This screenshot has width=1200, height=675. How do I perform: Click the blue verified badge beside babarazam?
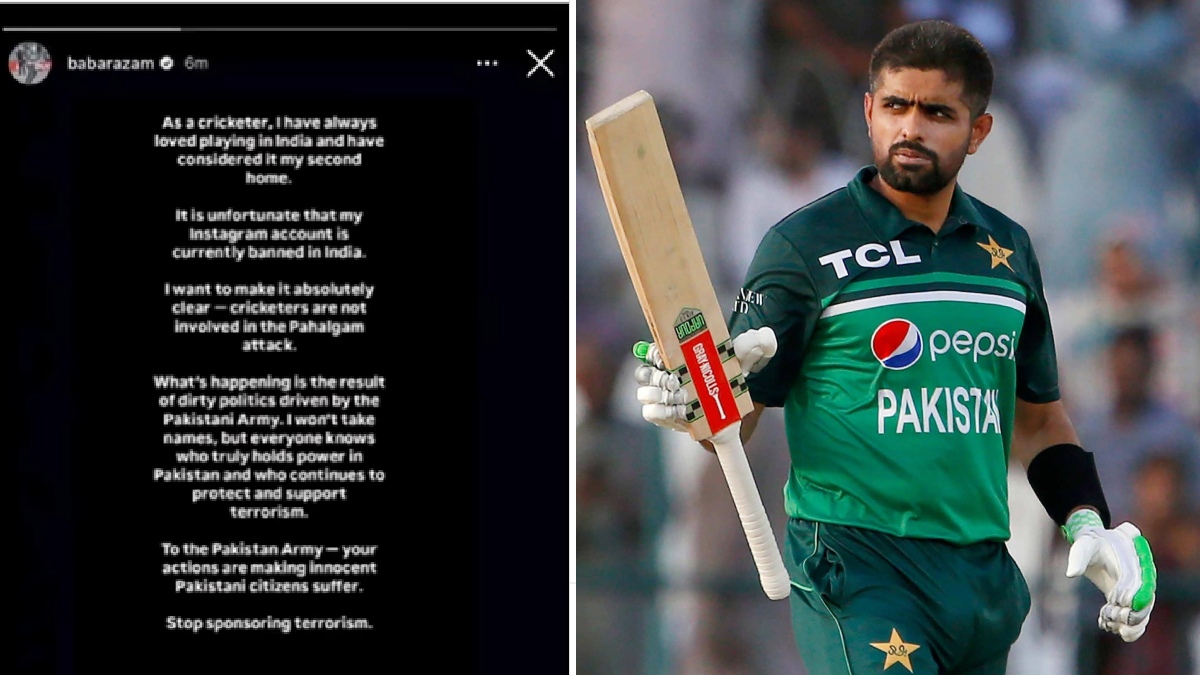167,63
